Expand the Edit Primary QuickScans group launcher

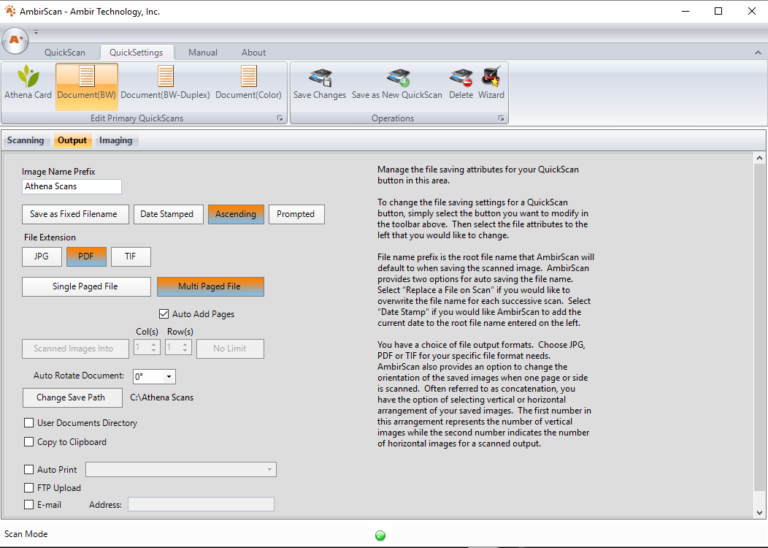(279, 119)
